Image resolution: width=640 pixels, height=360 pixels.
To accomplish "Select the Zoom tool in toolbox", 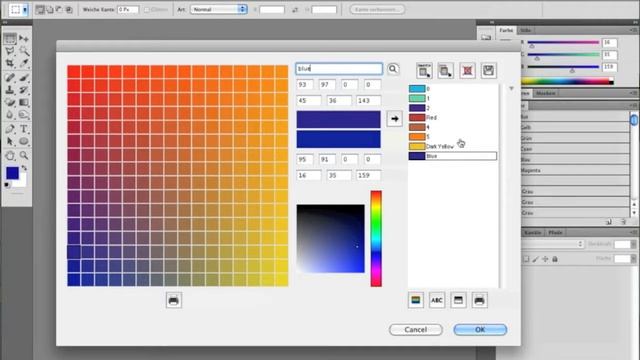I will (x=24, y=156).
